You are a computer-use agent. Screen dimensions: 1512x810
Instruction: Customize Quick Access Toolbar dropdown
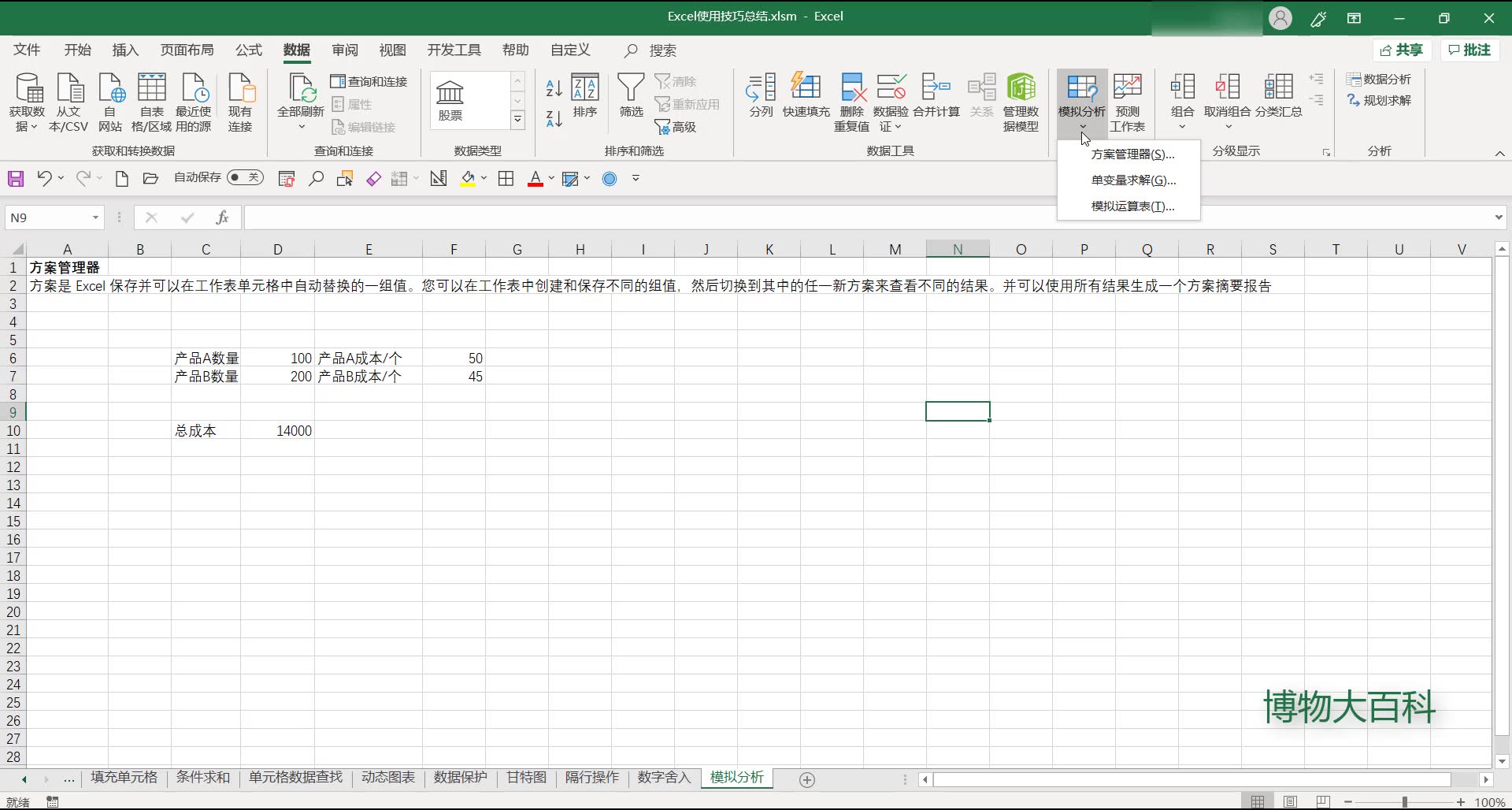(x=636, y=179)
